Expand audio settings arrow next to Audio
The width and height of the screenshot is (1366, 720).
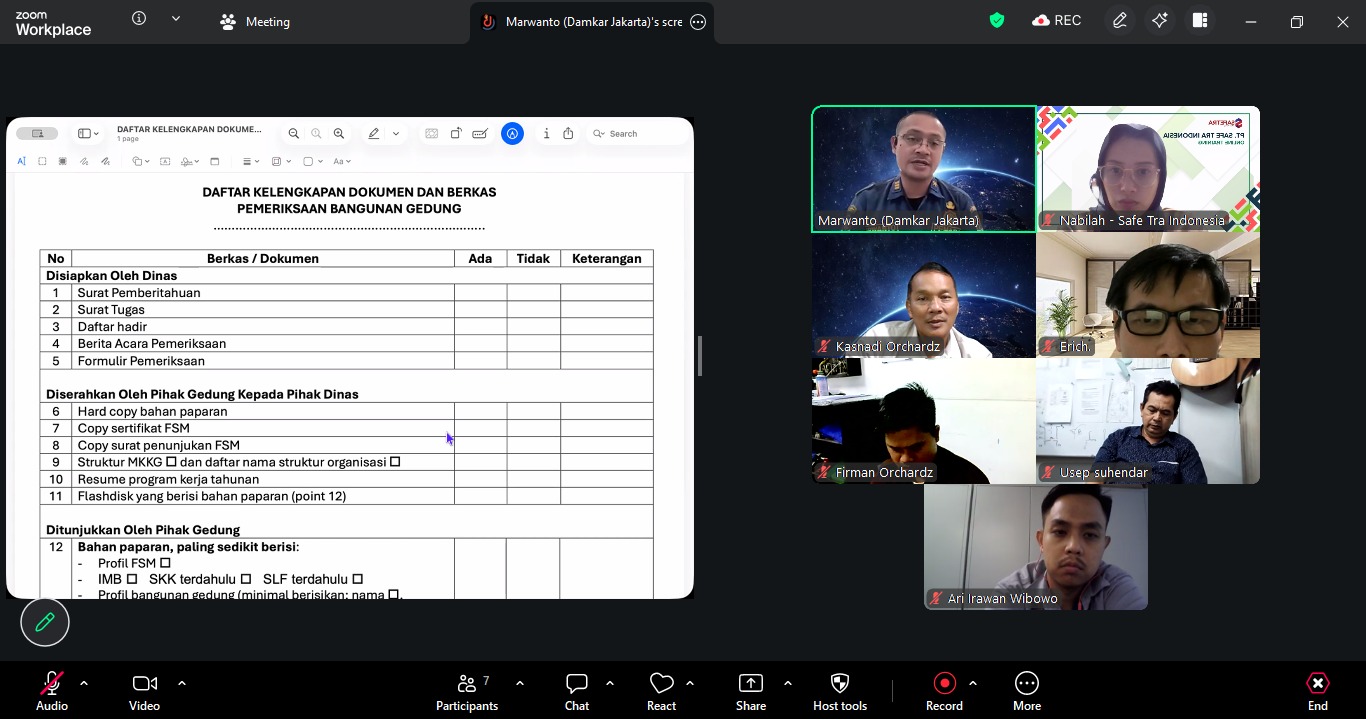(84, 683)
